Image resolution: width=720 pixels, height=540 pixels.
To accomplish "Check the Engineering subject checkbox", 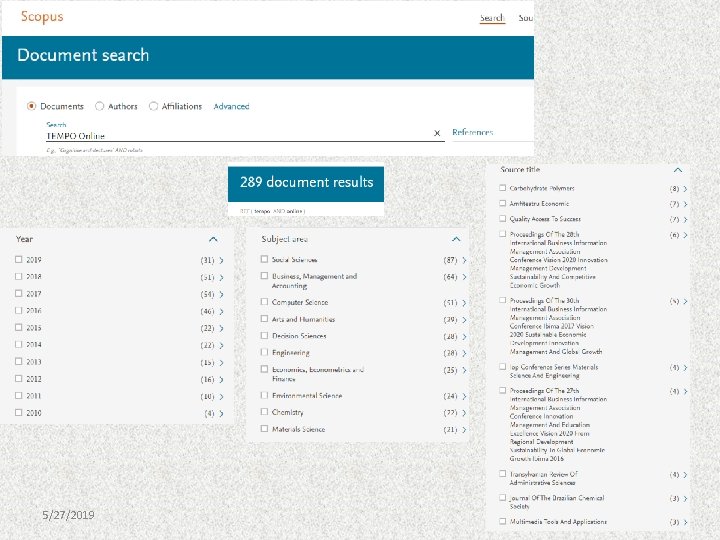I will 264,352.
